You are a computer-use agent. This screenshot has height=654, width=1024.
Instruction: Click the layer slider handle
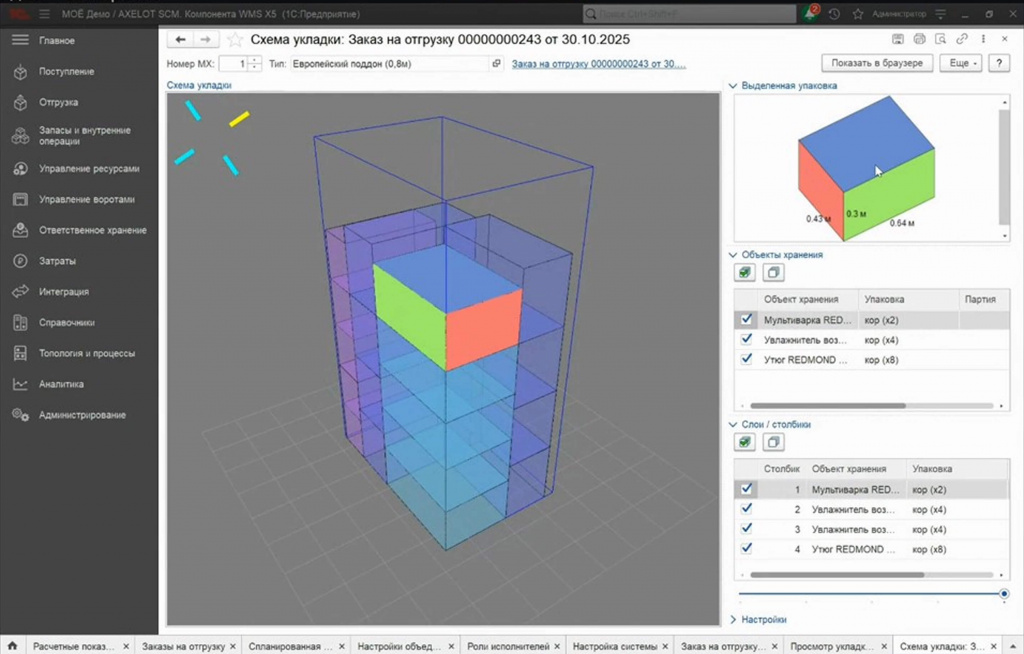tap(1004, 594)
